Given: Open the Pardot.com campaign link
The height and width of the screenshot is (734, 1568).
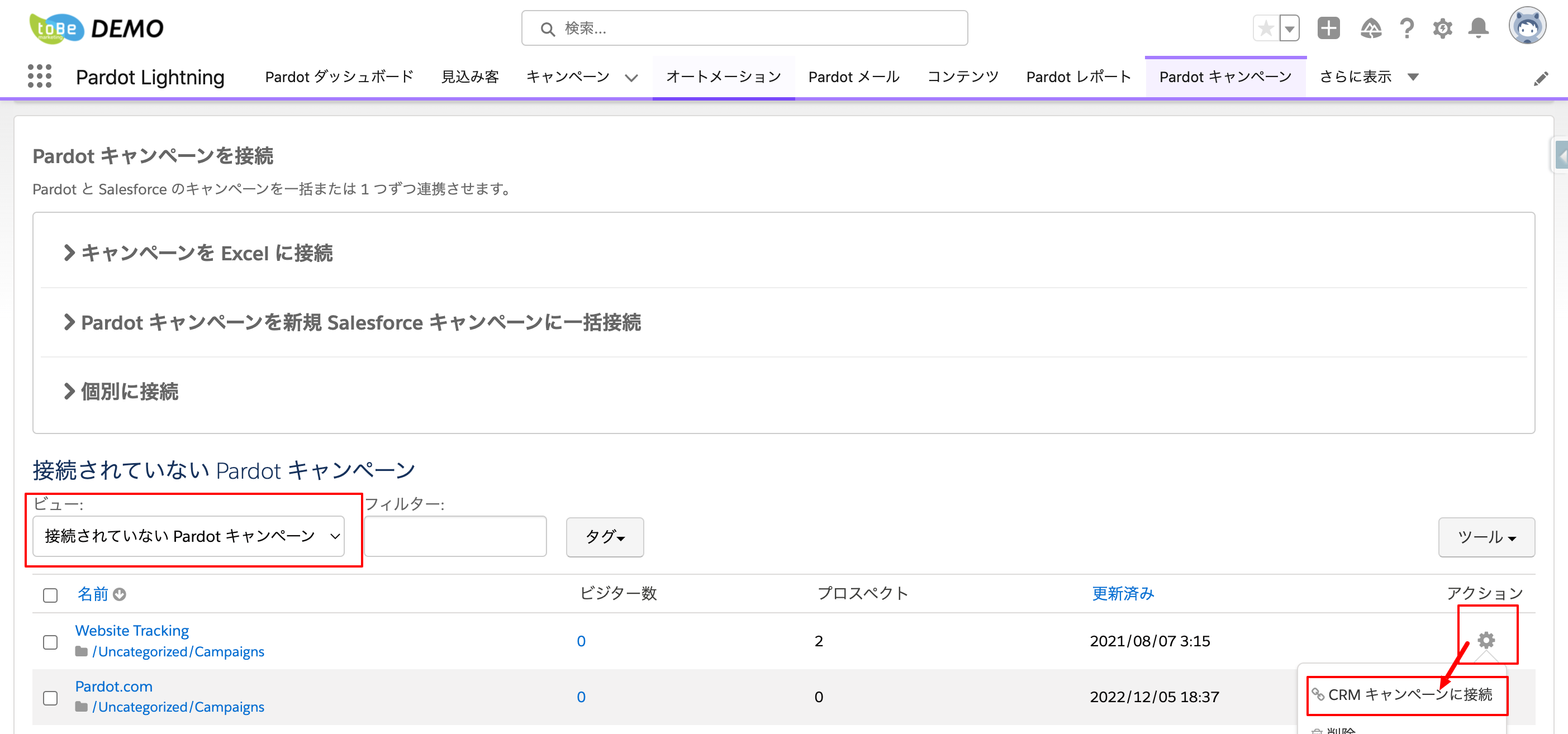Looking at the screenshot, I should [114, 687].
